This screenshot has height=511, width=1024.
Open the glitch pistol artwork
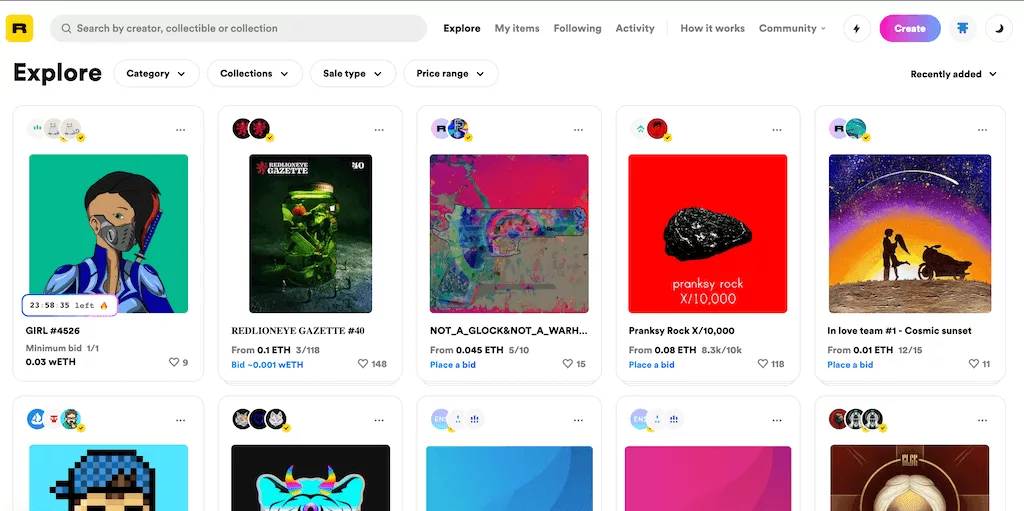(509, 233)
